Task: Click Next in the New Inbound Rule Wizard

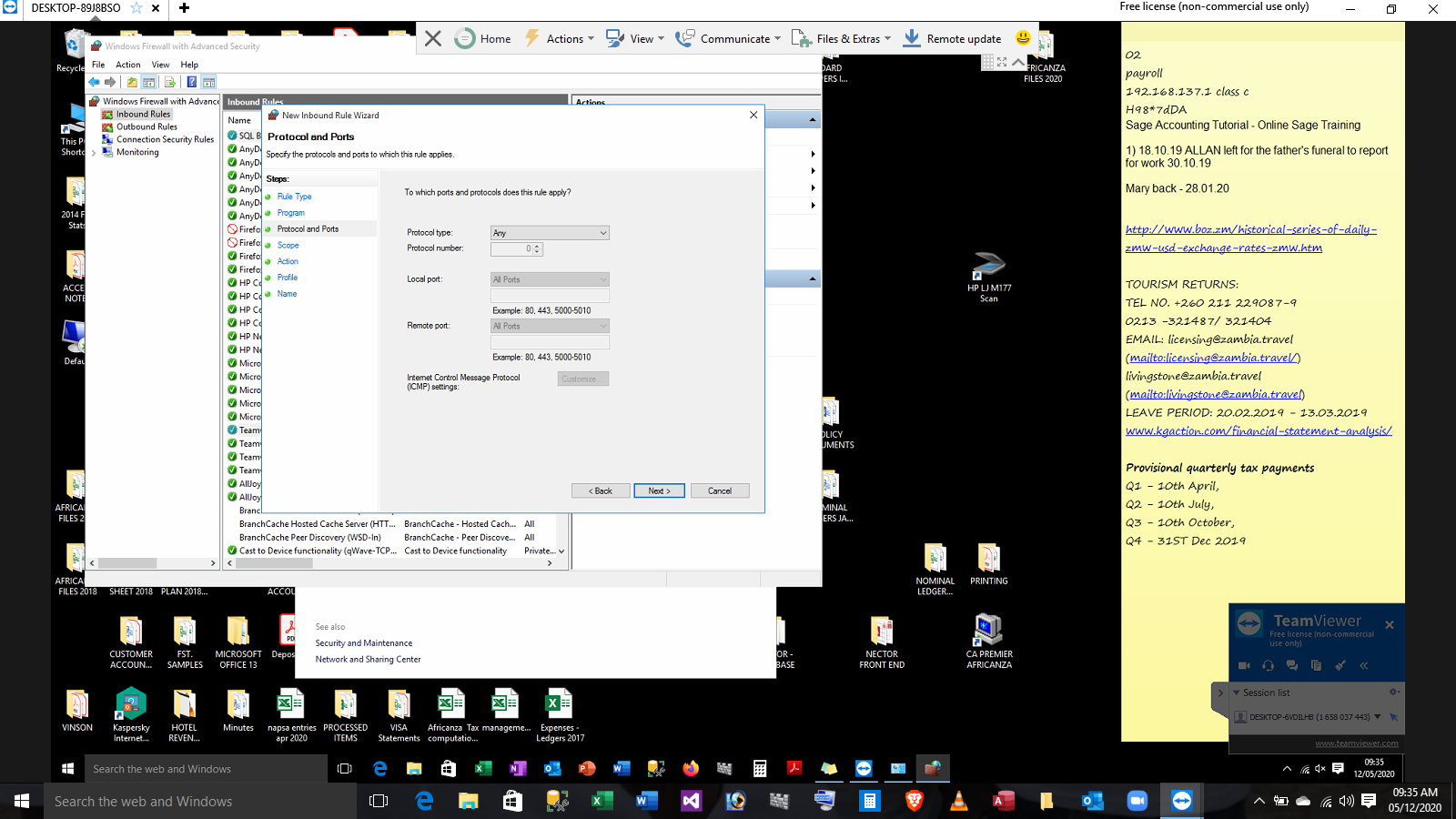Action: [x=659, y=490]
